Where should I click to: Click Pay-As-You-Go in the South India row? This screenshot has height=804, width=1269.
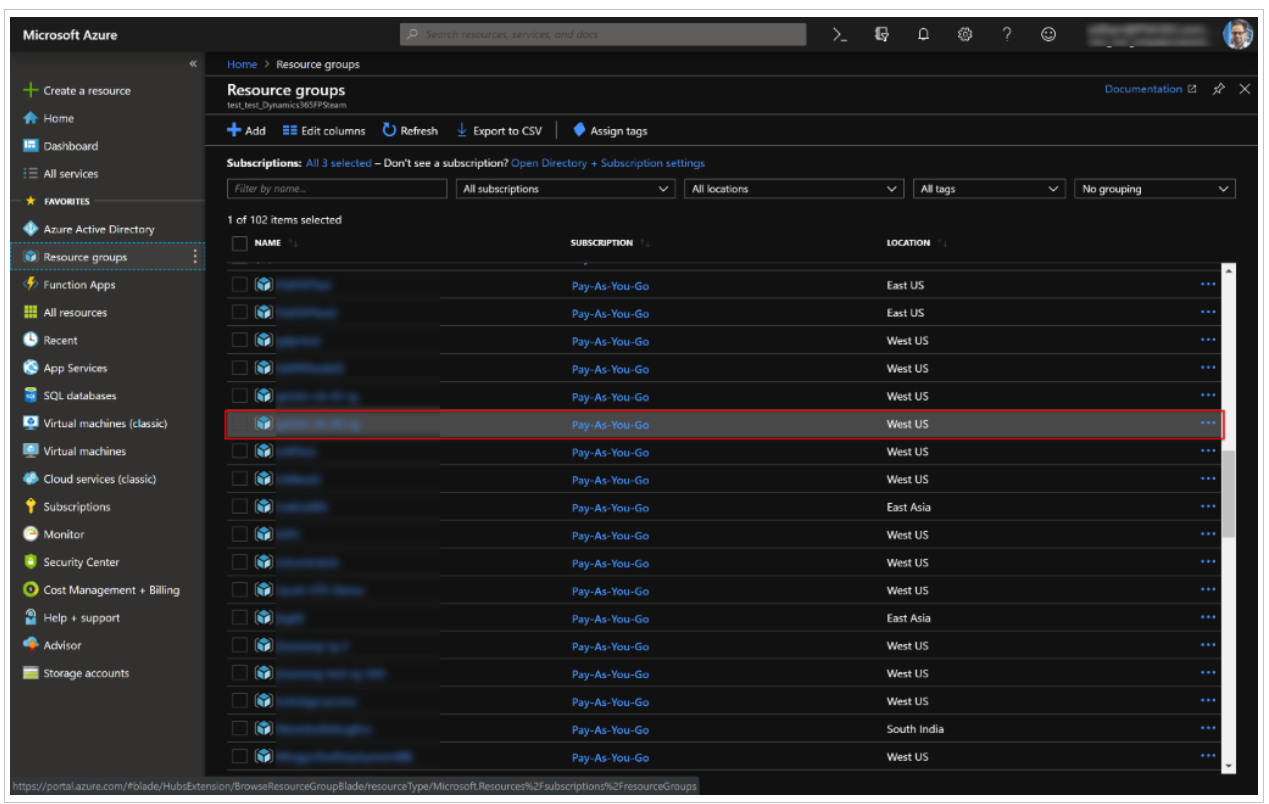610,729
